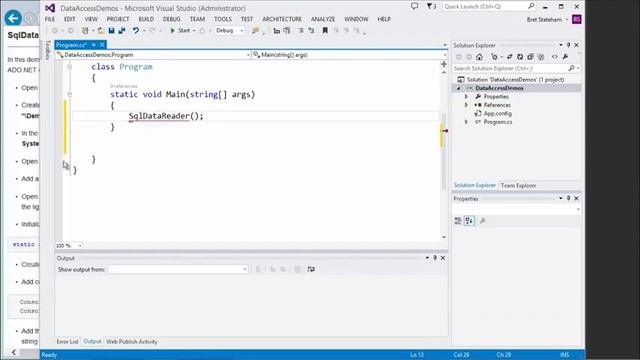Open the DEBUG menu
The height and width of the screenshot is (360, 640).
tap(171, 19)
